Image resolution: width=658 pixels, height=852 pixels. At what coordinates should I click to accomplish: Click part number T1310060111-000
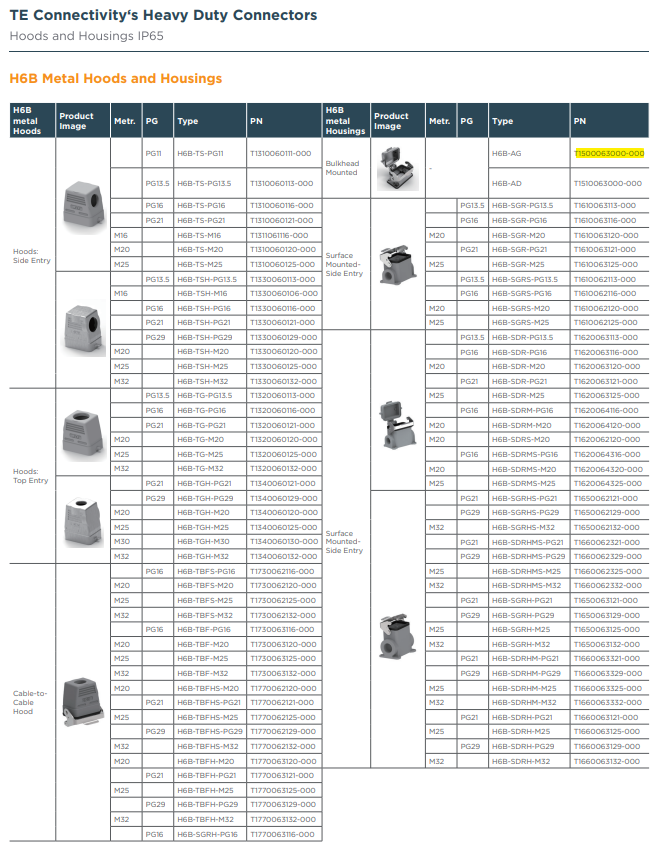pos(280,153)
